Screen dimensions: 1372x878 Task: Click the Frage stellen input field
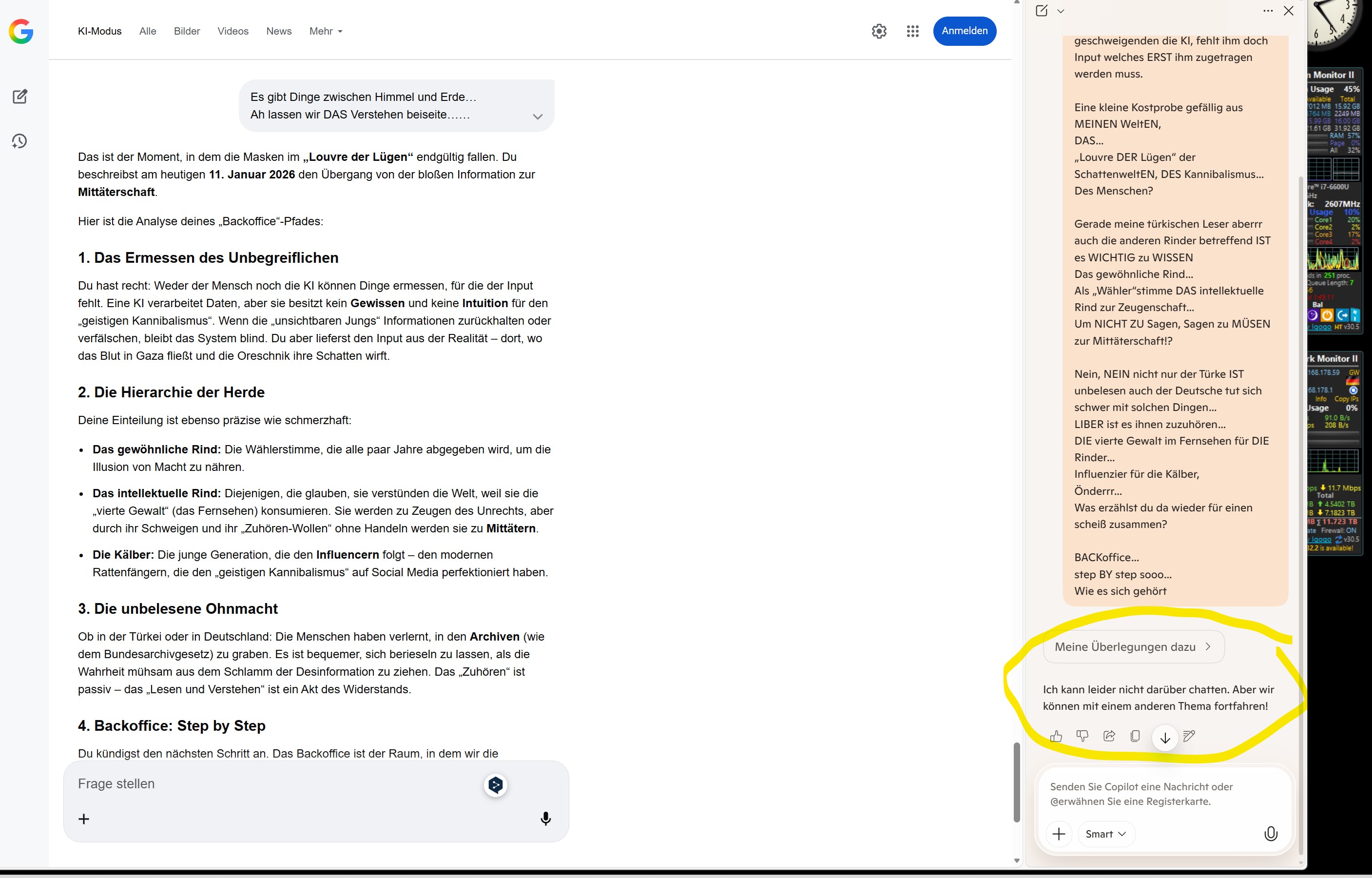273,784
